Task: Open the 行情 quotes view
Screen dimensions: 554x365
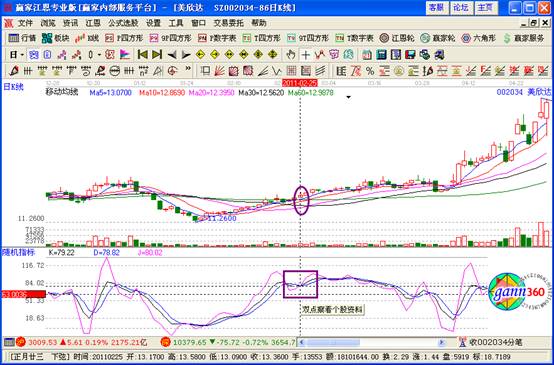Action: (22, 38)
